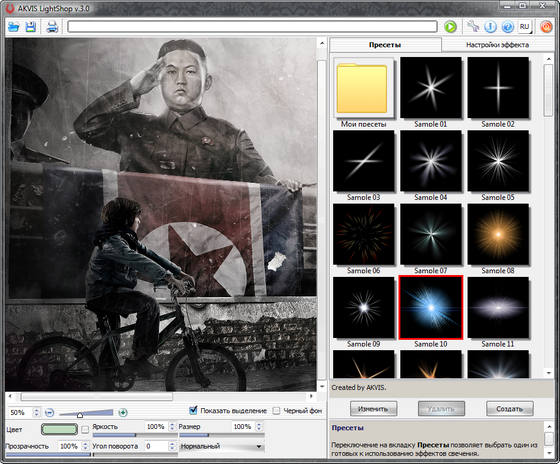The width and height of the screenshot is (560, 464).
Task: Open the Нормальный blend mode dropdown
Action: (x=221, y=446)
